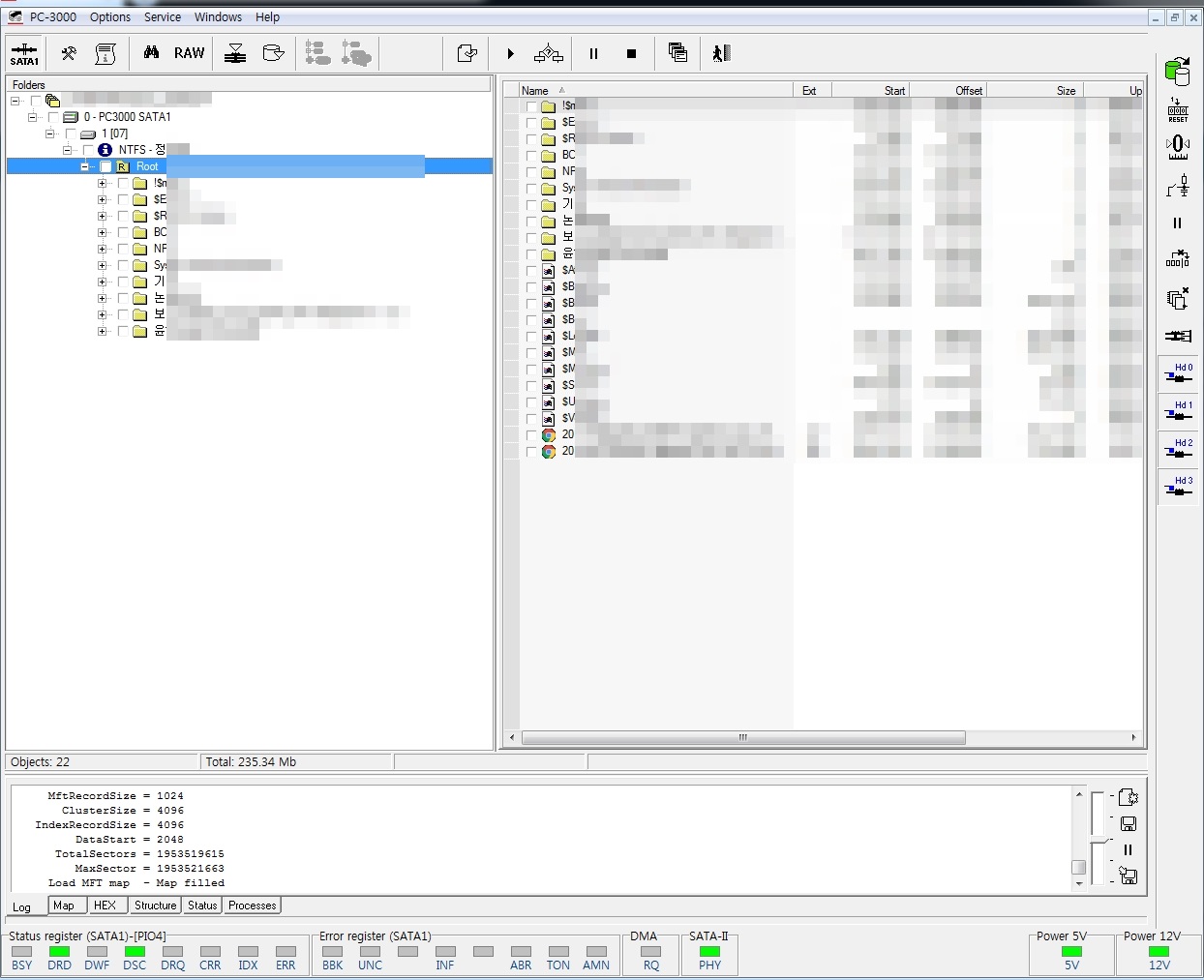1204x980 pixels.
Task: Click the cascade windows icon in the toolbar
Action: (x=677, y=53)
